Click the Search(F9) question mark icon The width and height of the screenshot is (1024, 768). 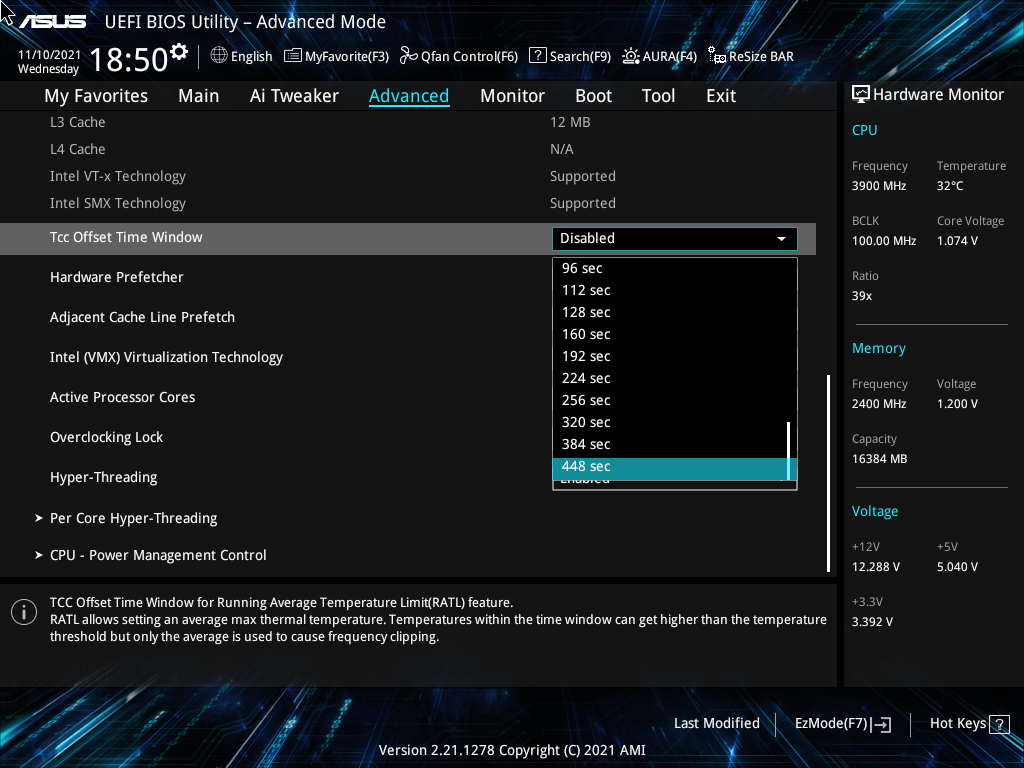[537, 56]
